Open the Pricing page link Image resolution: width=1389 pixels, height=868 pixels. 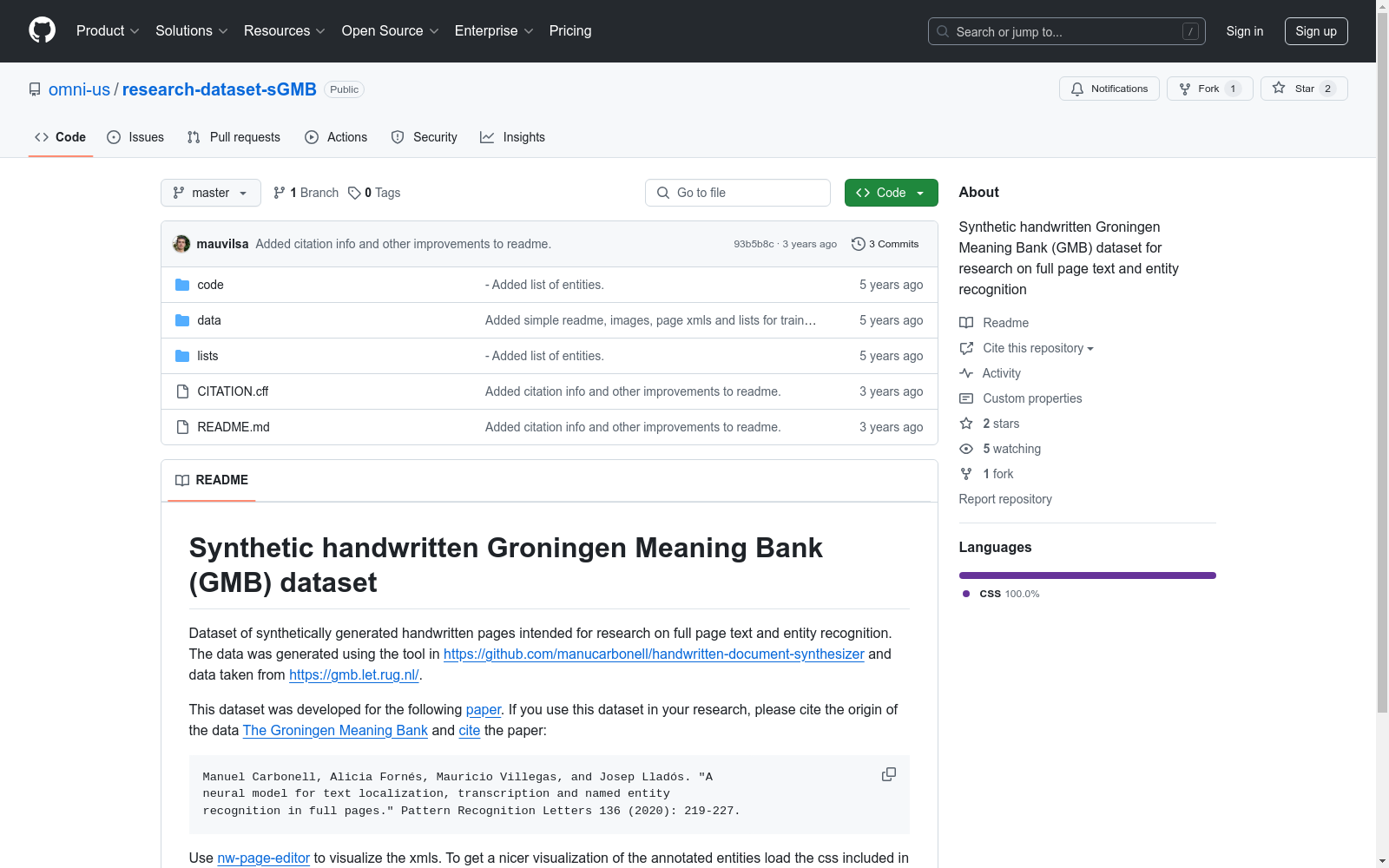click(x=570, y=30)
